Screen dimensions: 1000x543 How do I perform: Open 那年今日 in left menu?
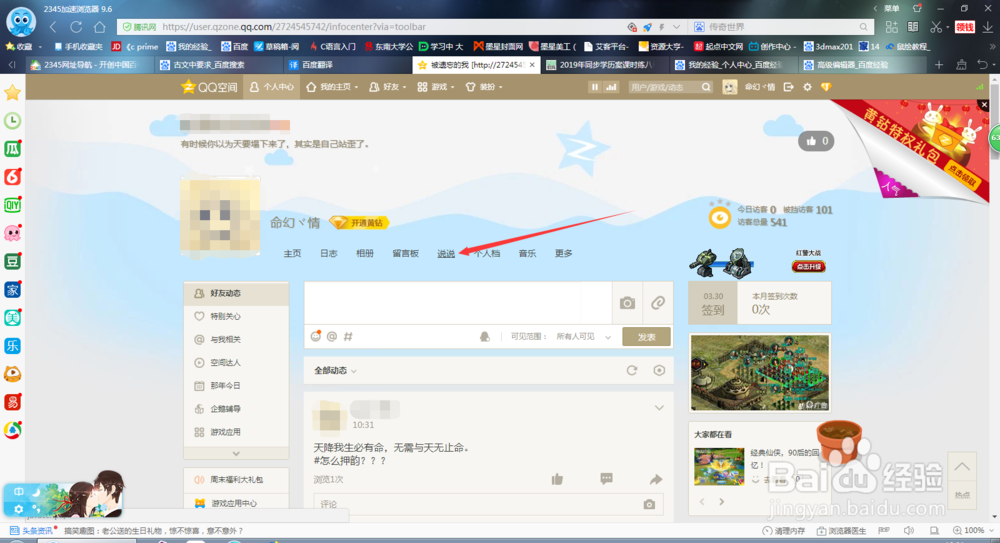pyautogui.click(x=236, y=385)
